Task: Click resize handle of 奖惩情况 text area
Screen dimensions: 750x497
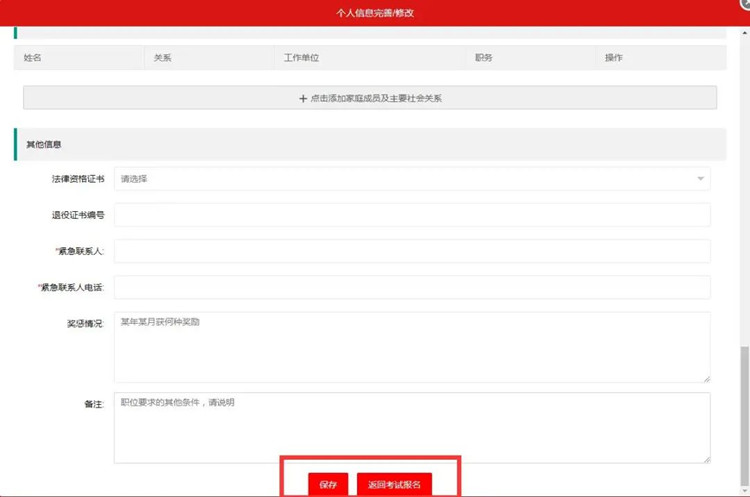Action: point(706,378)
